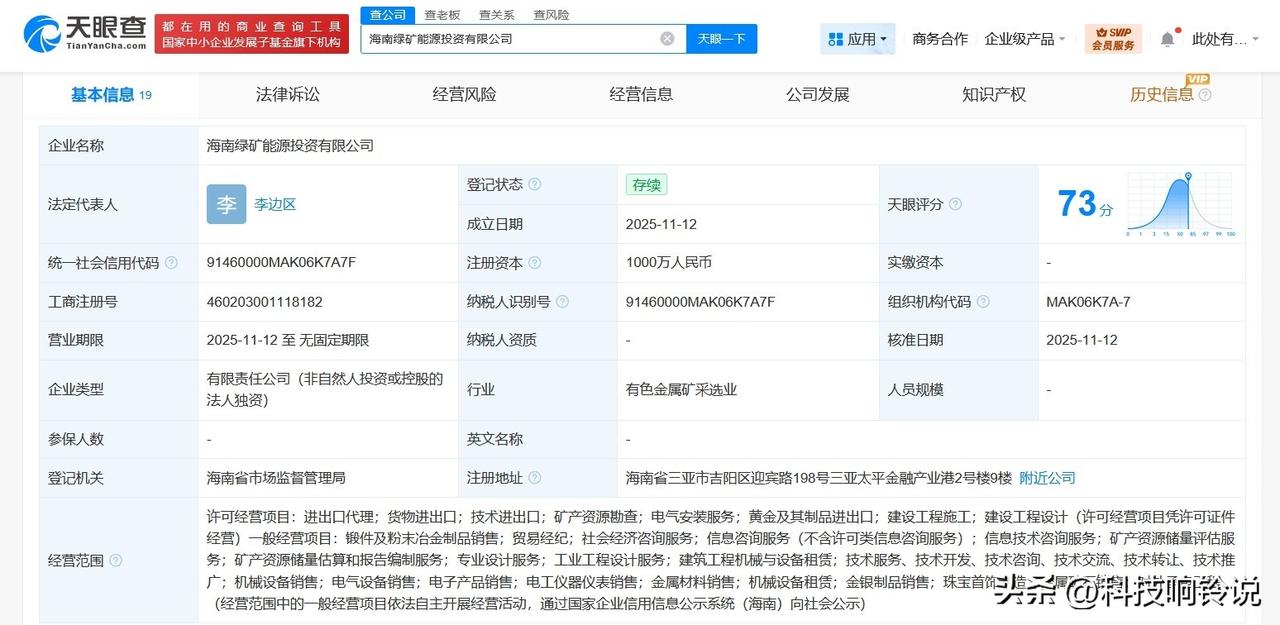Click the 73分 score trend chart
This screenshot has height=625, width=1280.
(1179, 200)
